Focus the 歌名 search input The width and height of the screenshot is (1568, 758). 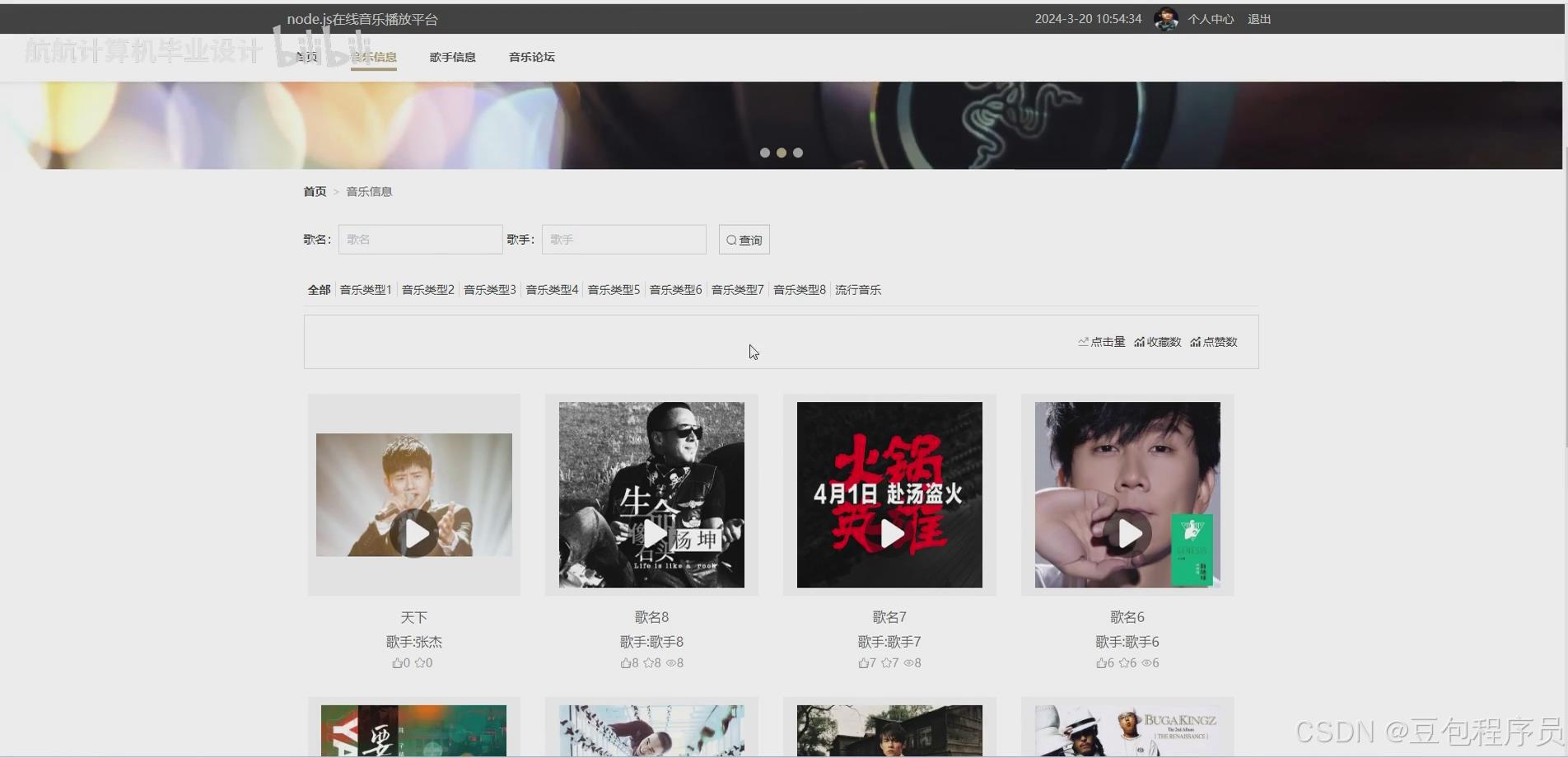pos(420,240)
